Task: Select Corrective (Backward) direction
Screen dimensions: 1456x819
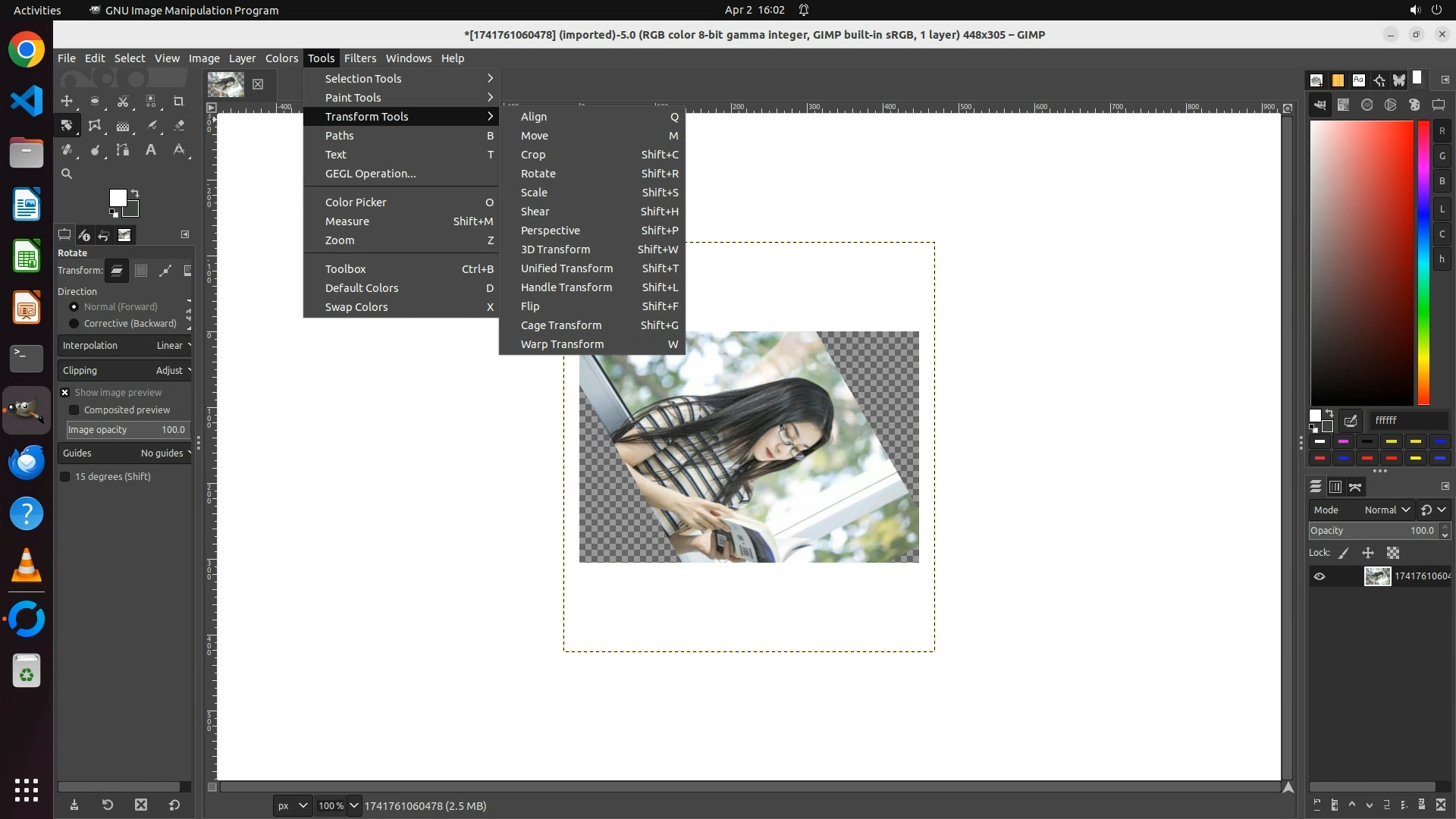Action: 74,323
